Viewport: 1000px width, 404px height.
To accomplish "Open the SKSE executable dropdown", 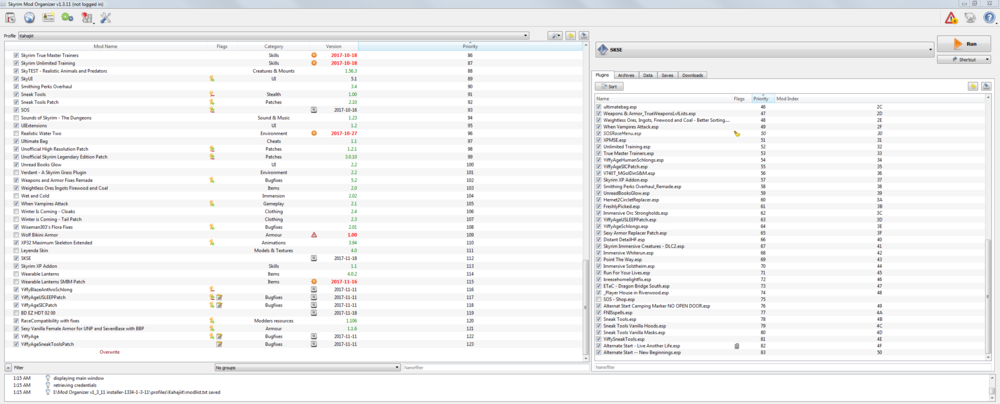I will pos(765,49).
